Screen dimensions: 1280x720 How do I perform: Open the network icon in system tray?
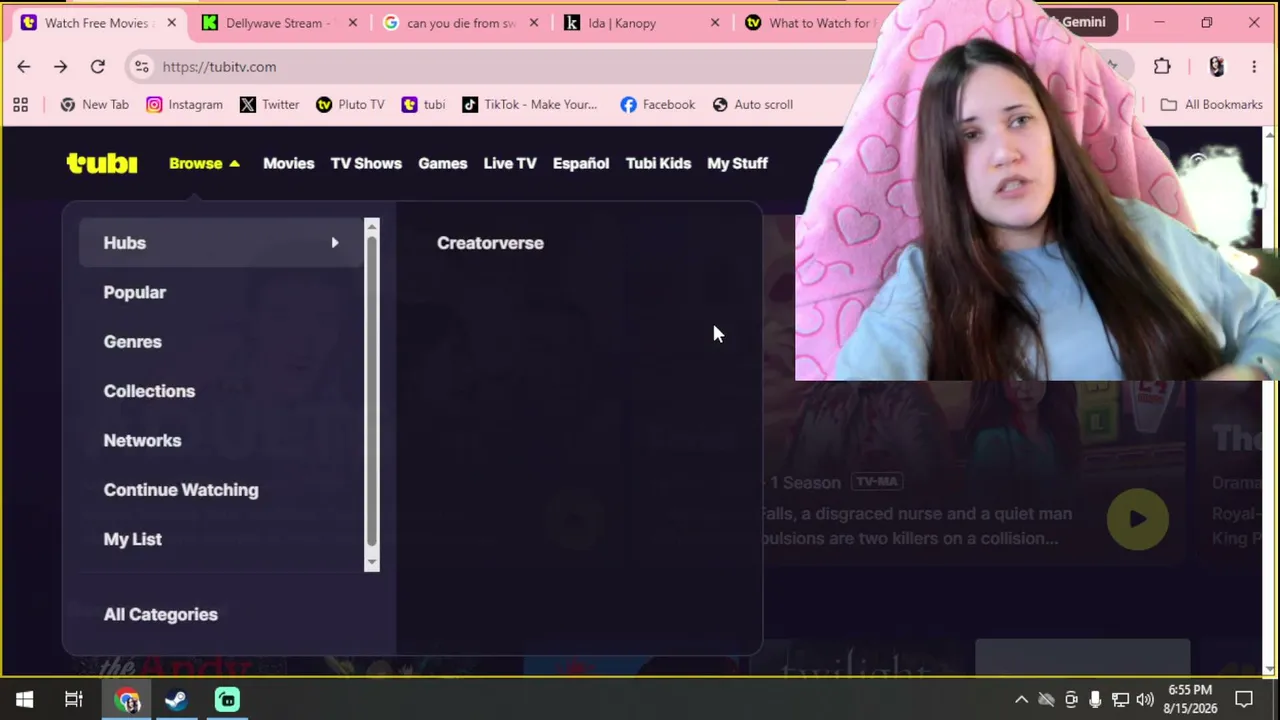coord(1120,700)
